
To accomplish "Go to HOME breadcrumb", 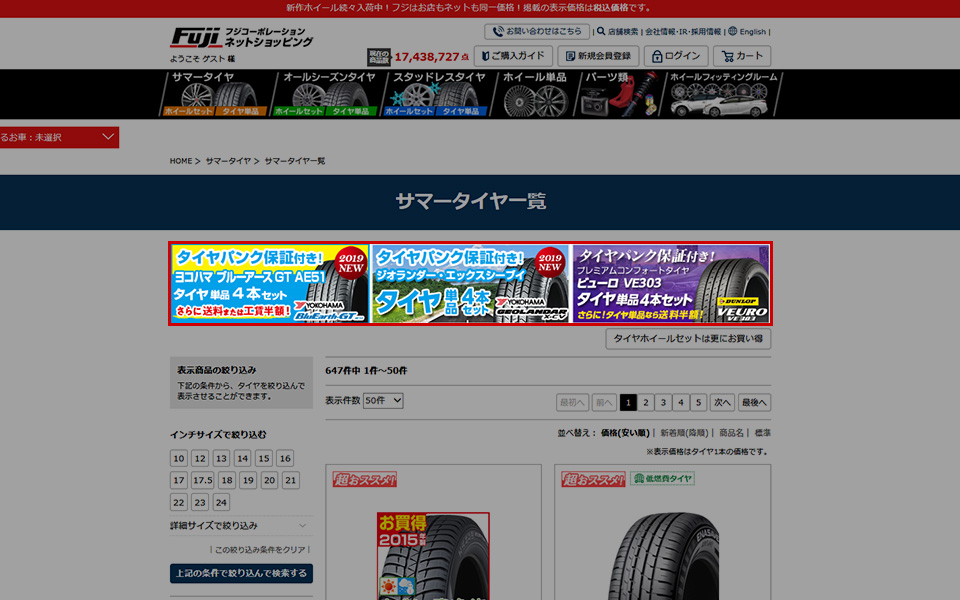I will point(181,161).
